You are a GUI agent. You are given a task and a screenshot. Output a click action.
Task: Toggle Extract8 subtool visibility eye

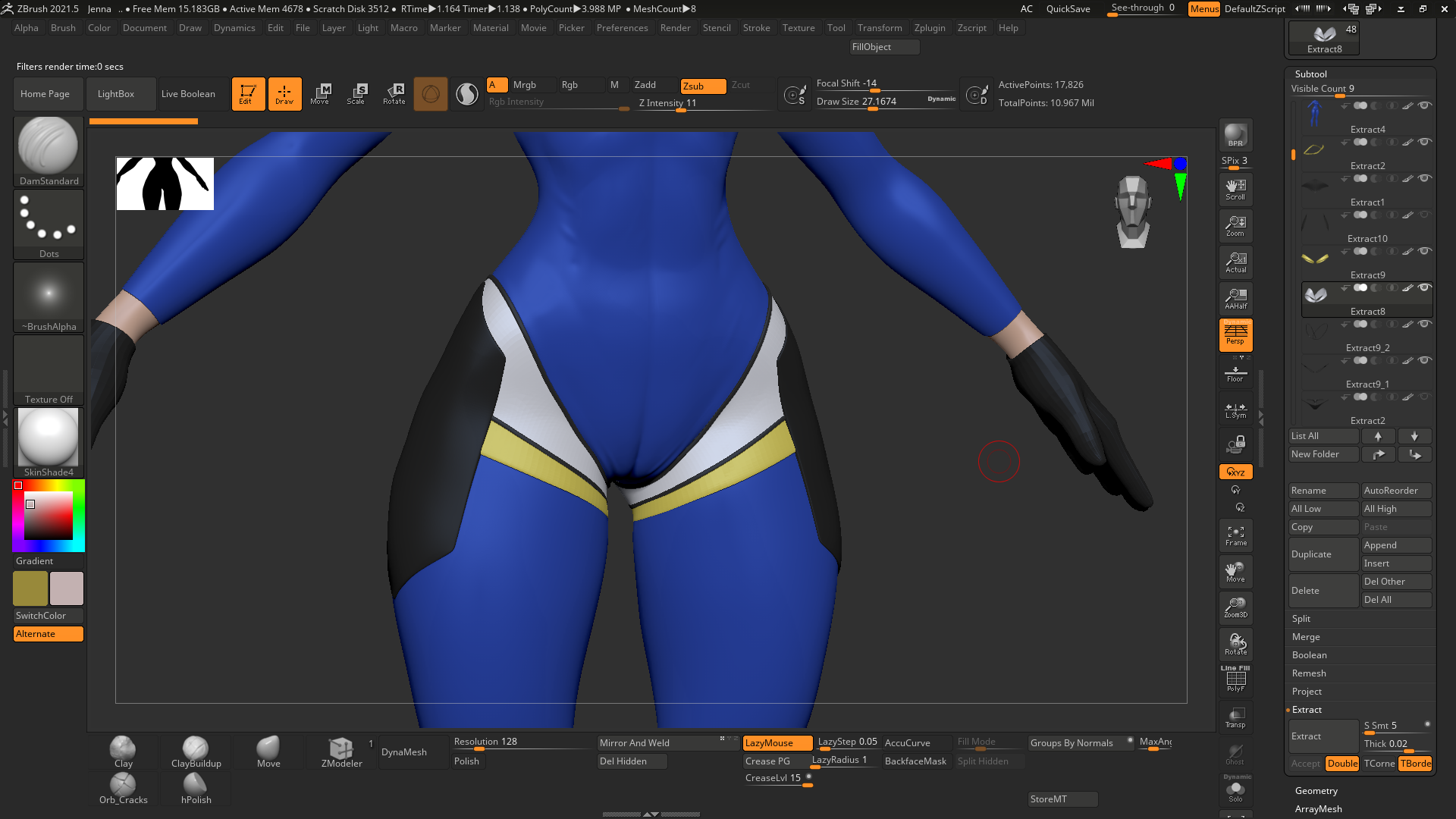pos(1425,287)
